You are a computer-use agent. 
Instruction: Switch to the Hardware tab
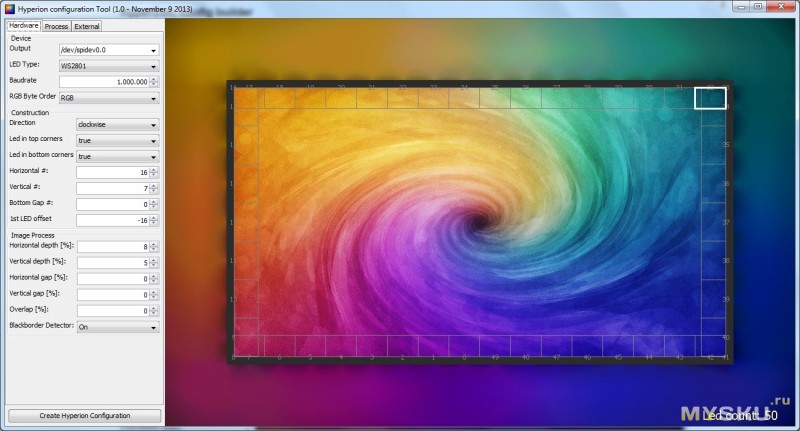(x=23, y=26)
